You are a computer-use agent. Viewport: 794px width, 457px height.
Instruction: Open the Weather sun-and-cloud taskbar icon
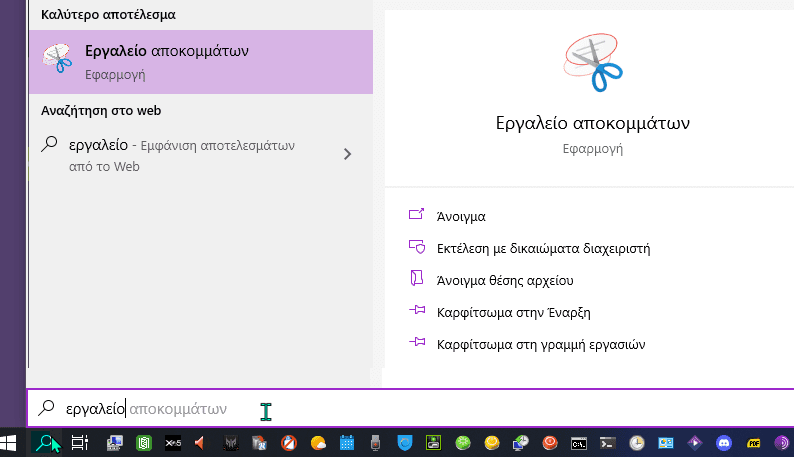pos(318,443)
